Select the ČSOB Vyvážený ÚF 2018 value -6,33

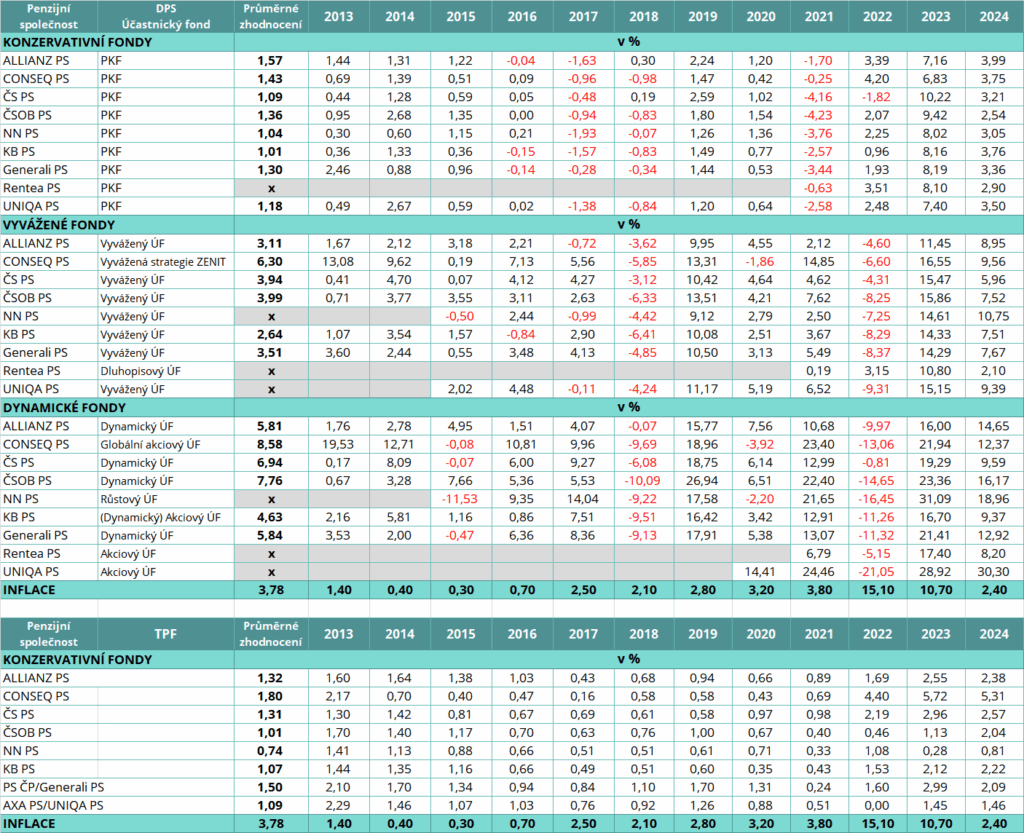click(x=643, y=298)
